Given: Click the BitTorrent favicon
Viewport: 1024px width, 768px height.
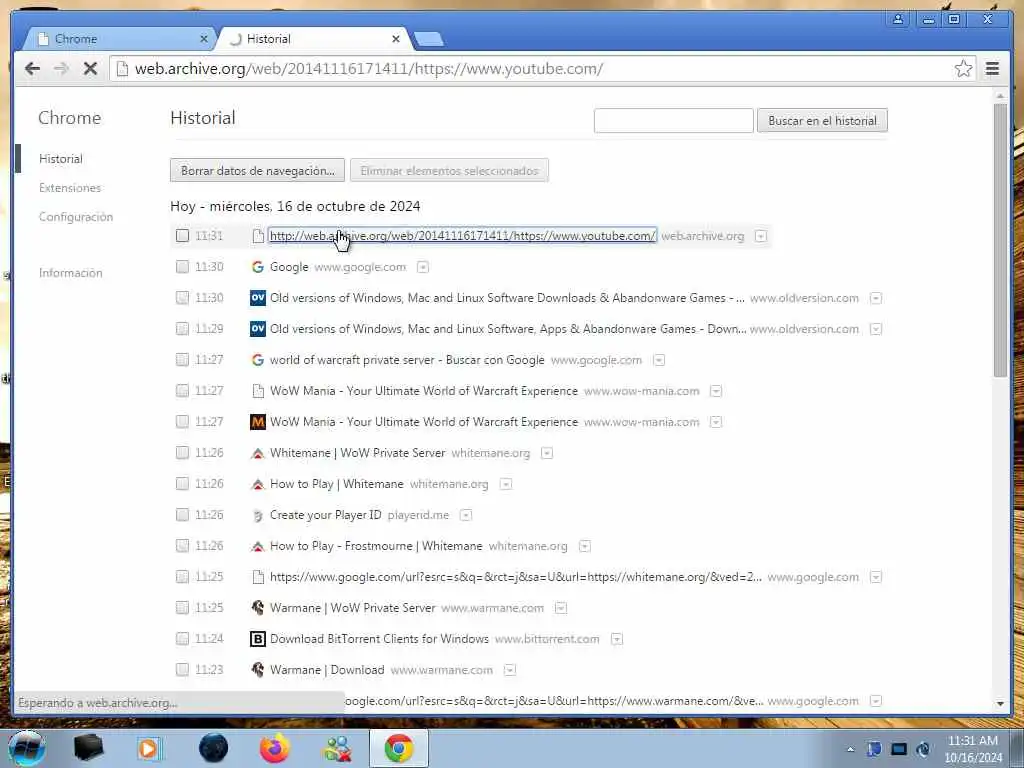Looking at the screenshot, I should pyautogui.click(x=258, y=639).
